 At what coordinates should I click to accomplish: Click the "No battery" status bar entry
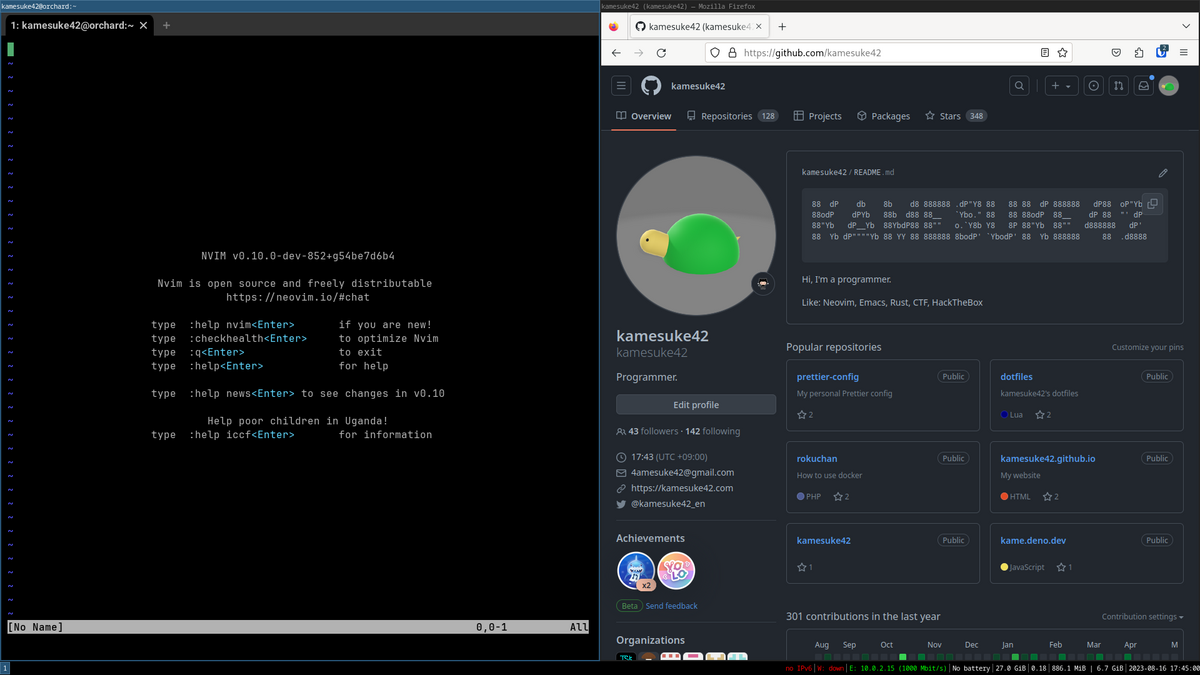969,668
